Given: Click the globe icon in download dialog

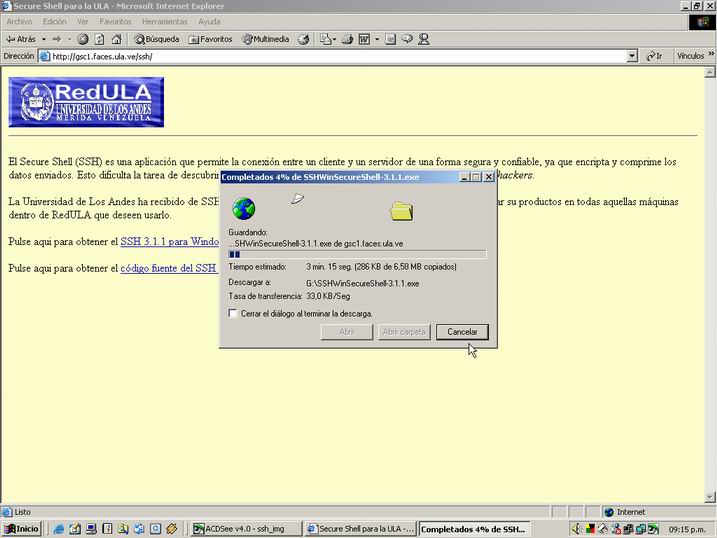Looking at the screenshot, I should tap(243, 208).
